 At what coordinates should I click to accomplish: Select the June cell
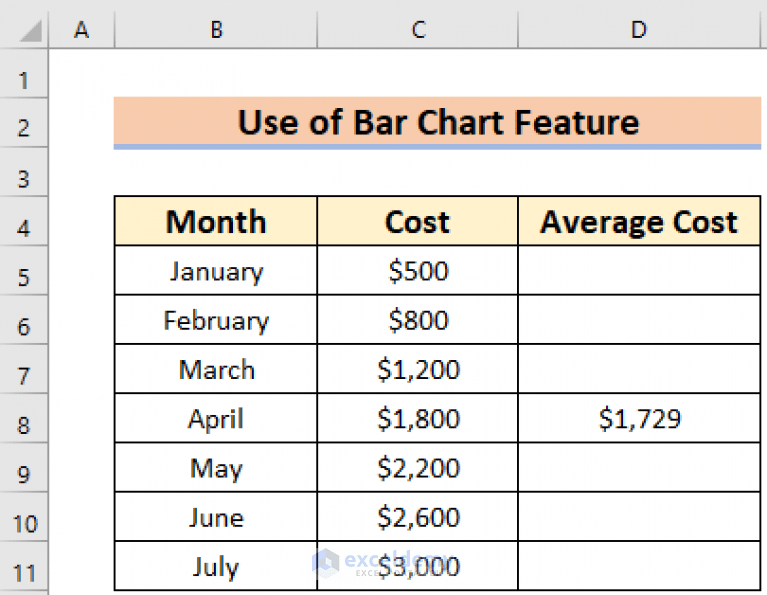(x=216, y=517)
